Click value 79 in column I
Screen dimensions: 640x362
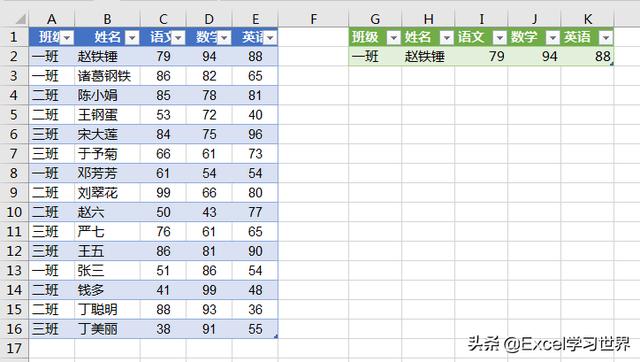(481, 56)
